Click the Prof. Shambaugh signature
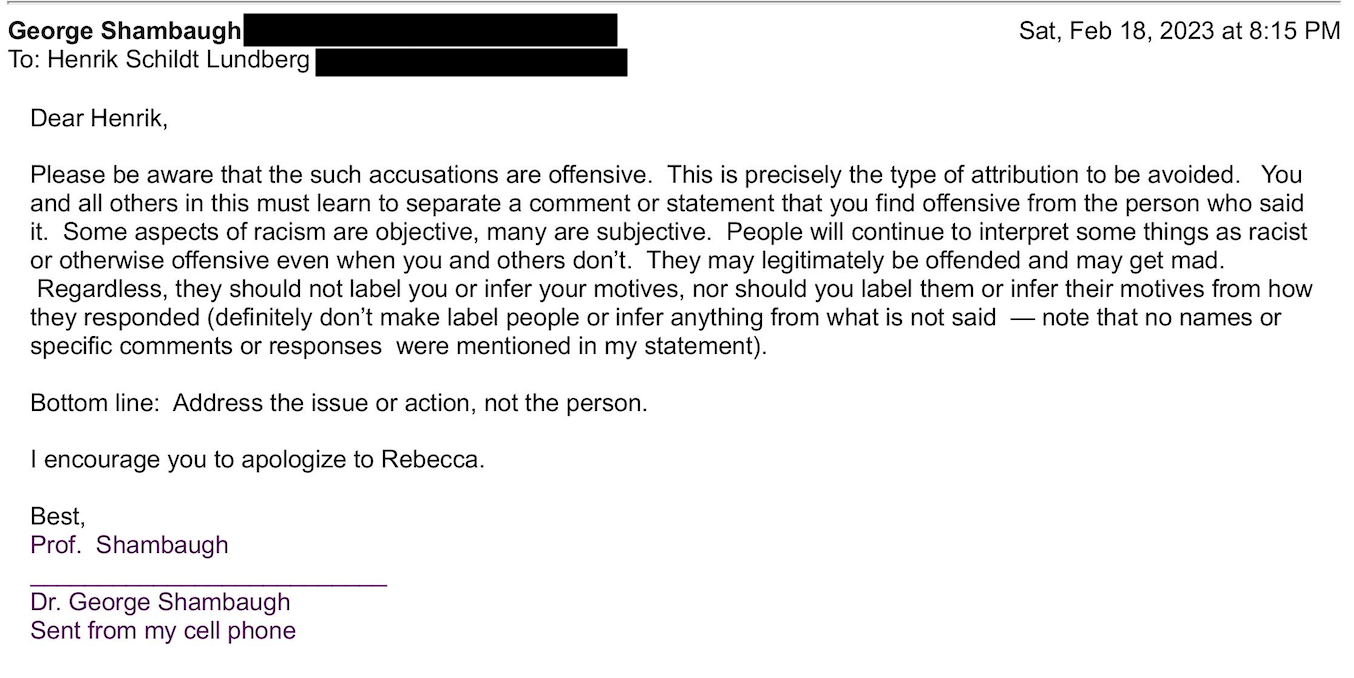This screenshot has height=678, width=1354. pos(129,545)
